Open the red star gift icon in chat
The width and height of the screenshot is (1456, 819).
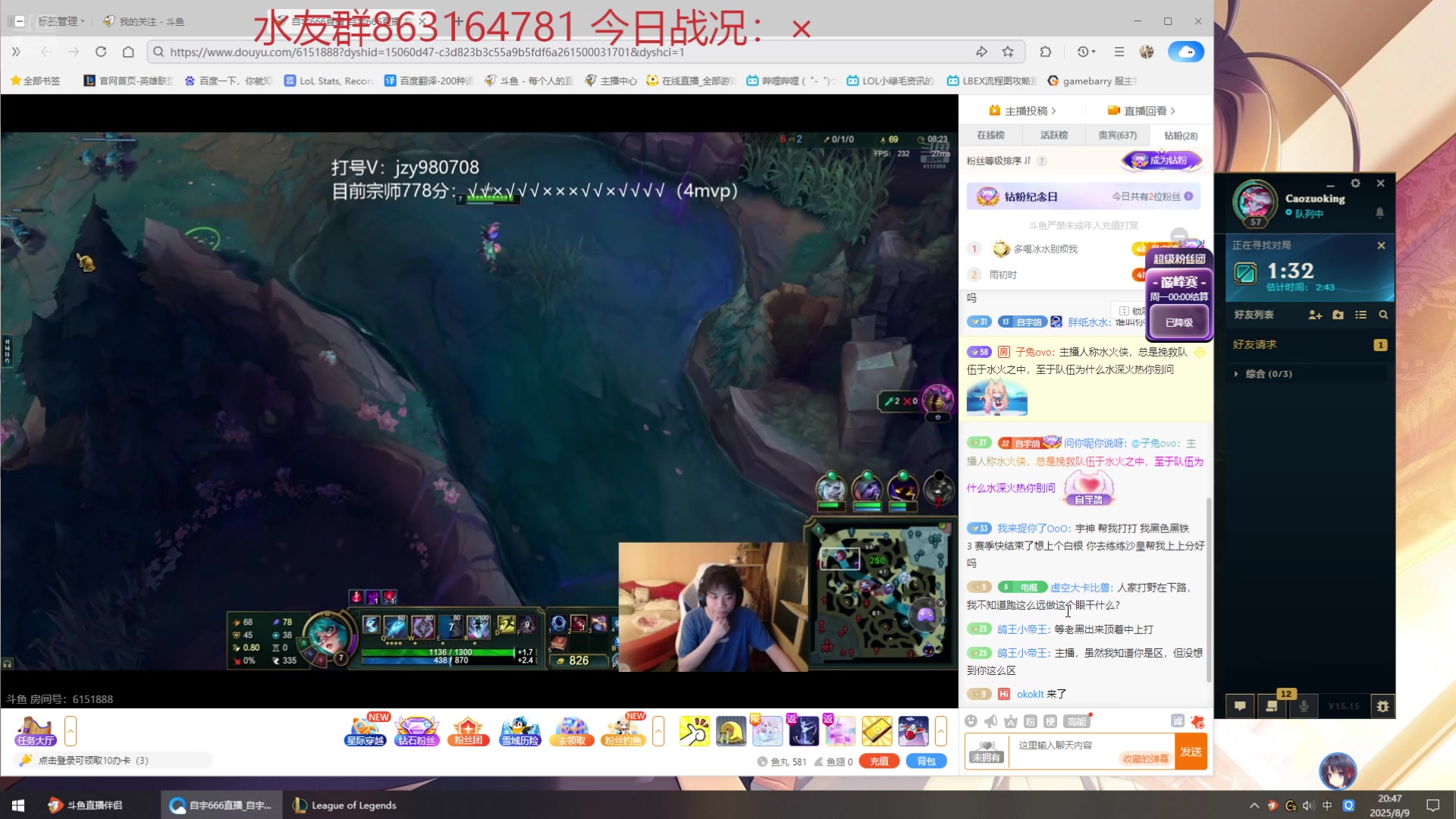coord(1197,721)
